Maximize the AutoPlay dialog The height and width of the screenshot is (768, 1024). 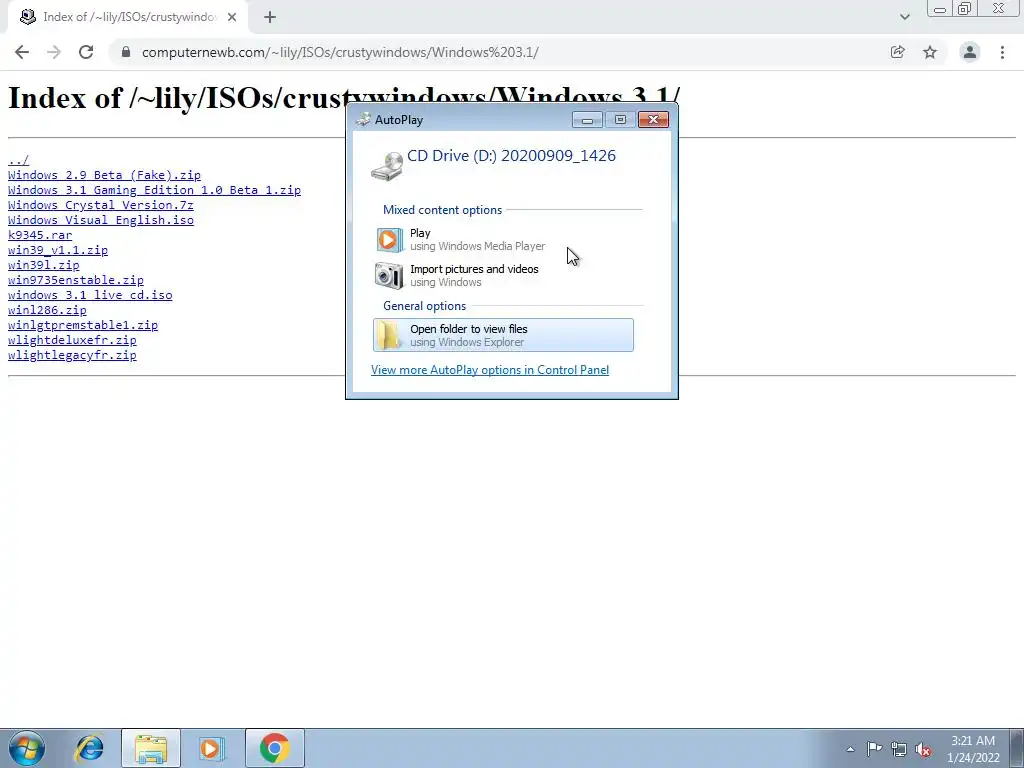coord(620,120)
